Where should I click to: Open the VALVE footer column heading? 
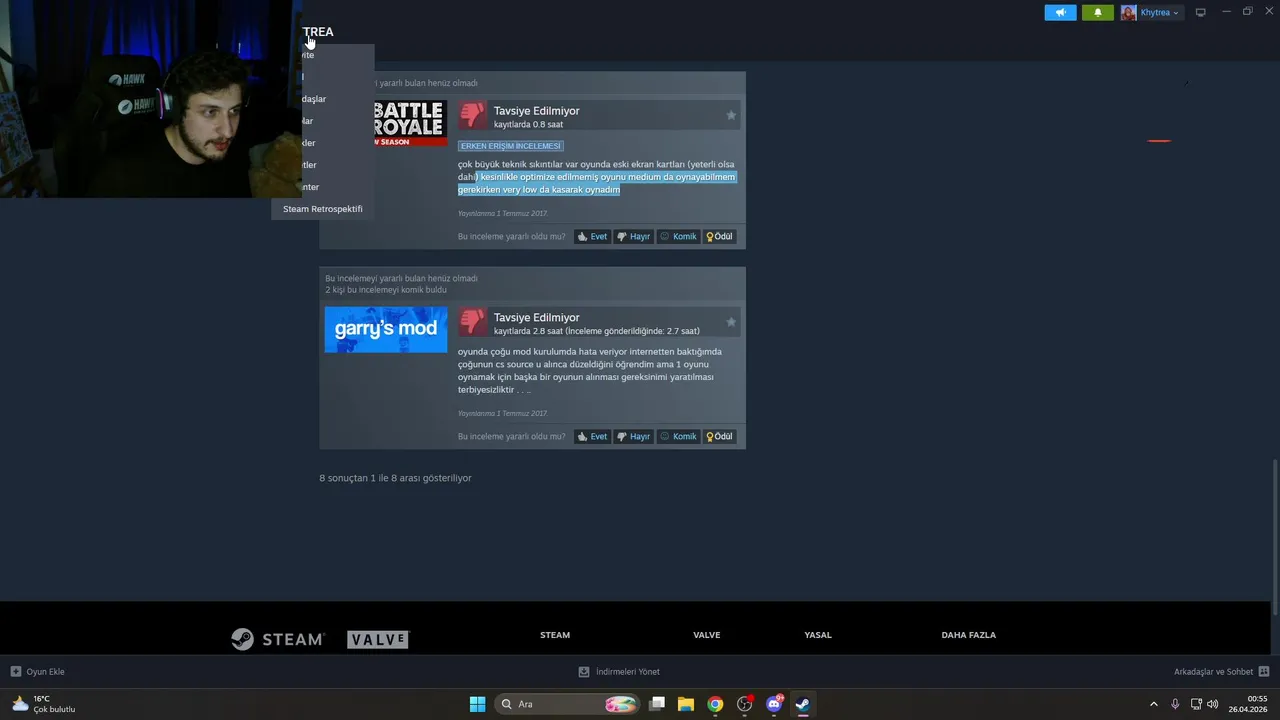[x=706, y=635]
